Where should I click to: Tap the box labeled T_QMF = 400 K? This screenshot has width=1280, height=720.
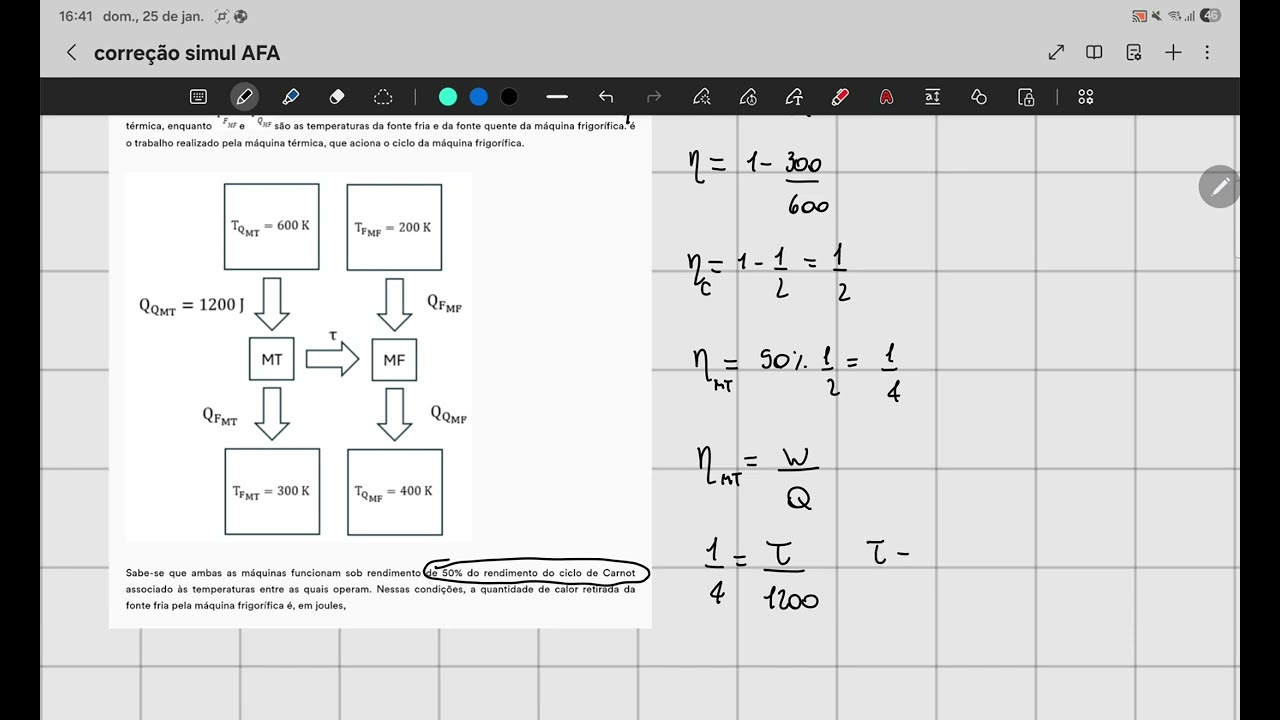(x=394, y=491)
